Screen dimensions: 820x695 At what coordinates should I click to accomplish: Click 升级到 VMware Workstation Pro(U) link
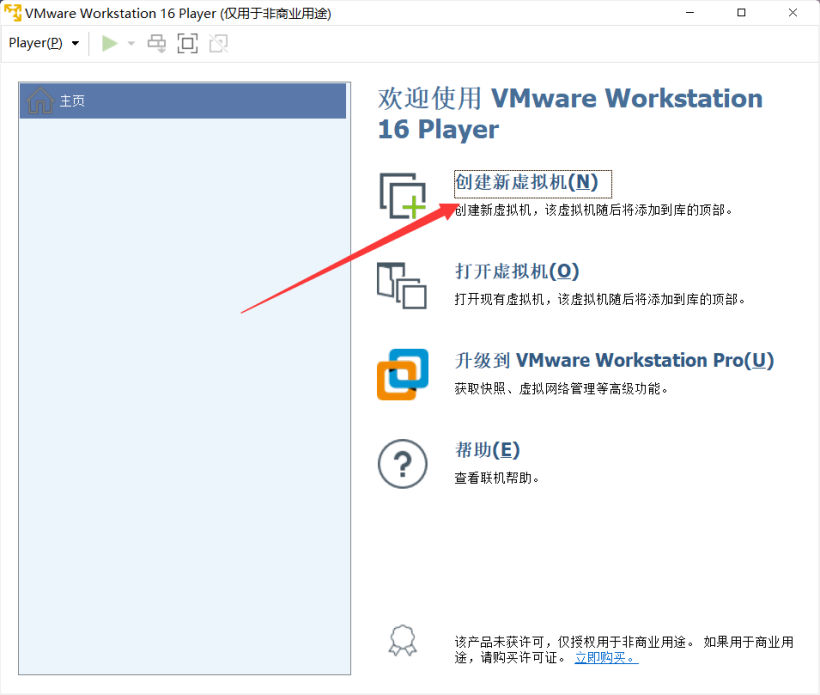[614, 360]
